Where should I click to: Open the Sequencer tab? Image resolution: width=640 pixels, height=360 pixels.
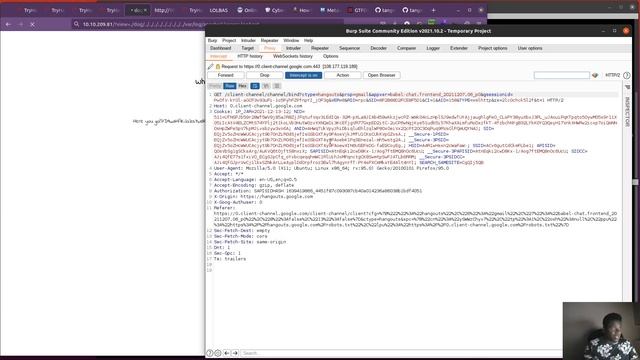349,48
